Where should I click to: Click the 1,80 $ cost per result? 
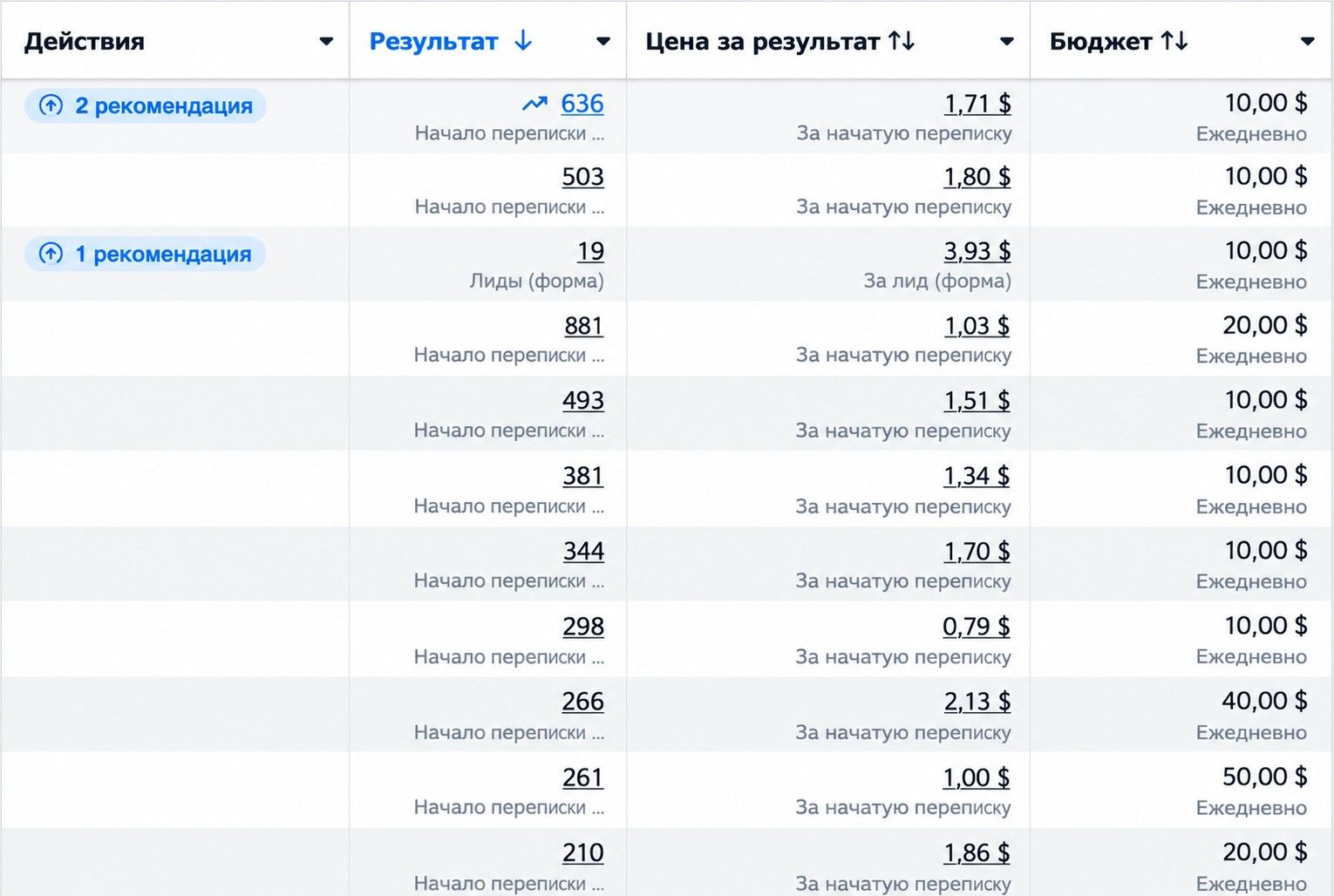click(x=977, y=177)
